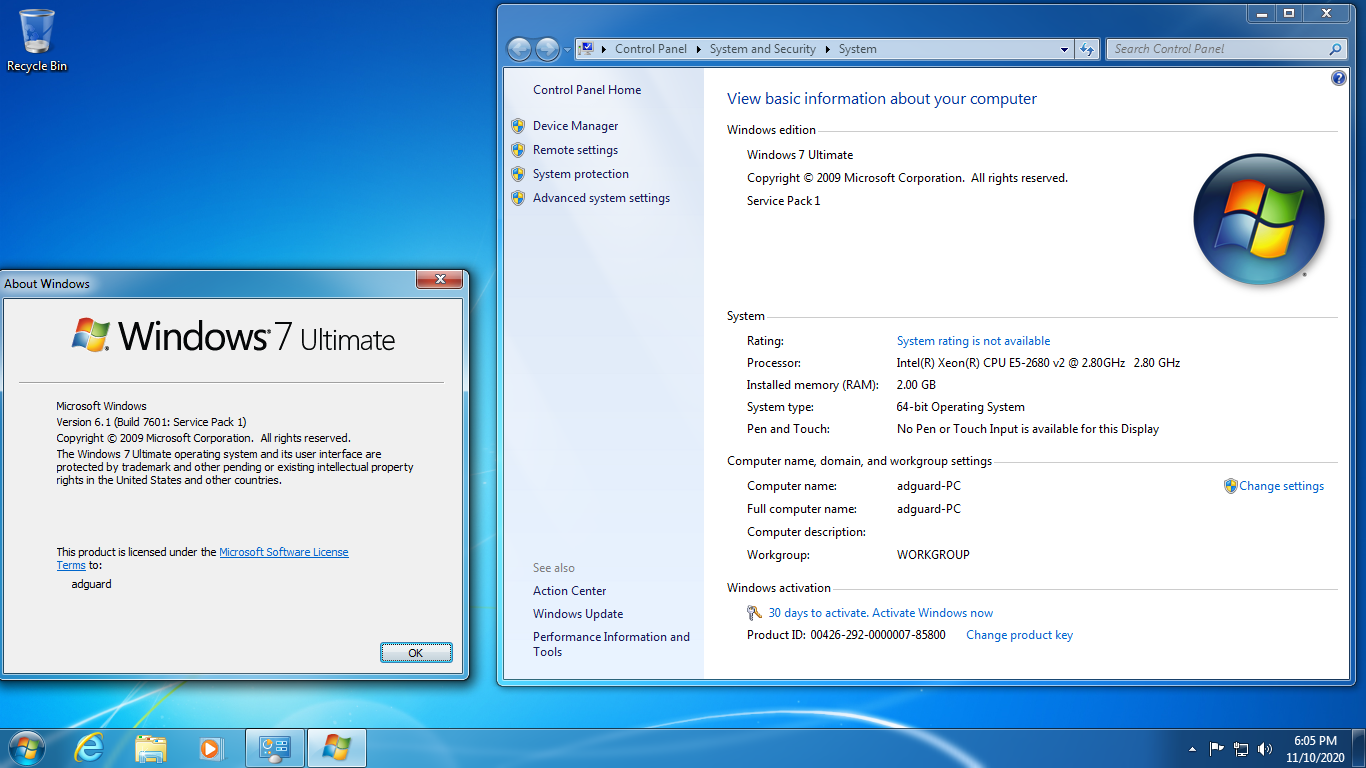Image resolution: width=1366 pixels, height=768 pixels.
Task: Expand arrow after Control Panel breadcrumb
Action: click(x=698, y=49)
